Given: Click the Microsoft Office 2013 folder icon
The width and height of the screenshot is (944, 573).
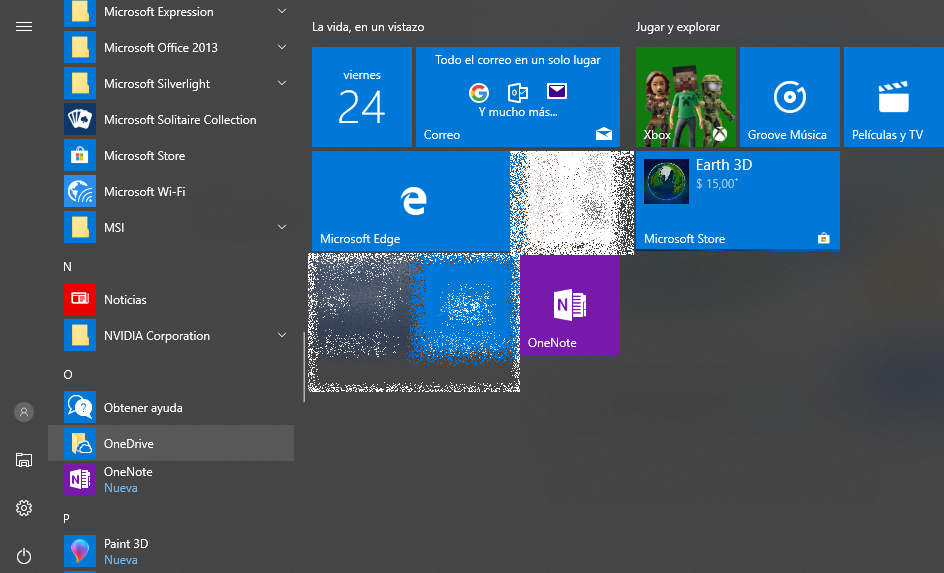Looking at the screenshot, I should point(80,48).
